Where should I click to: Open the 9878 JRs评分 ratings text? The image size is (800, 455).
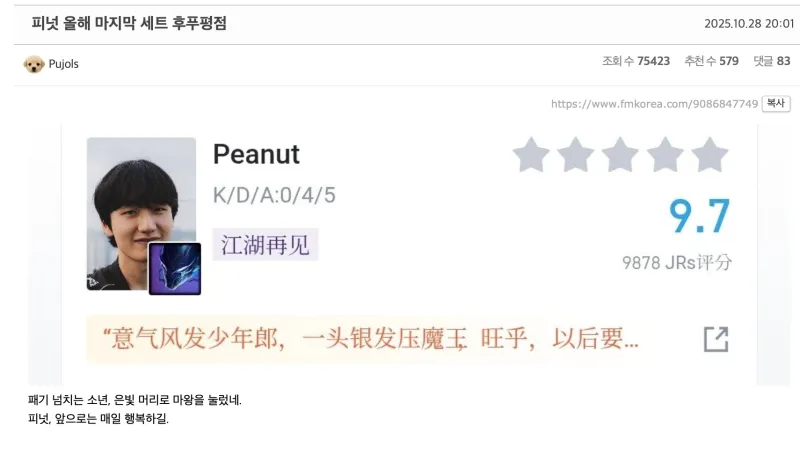click(x=677, y=263)
